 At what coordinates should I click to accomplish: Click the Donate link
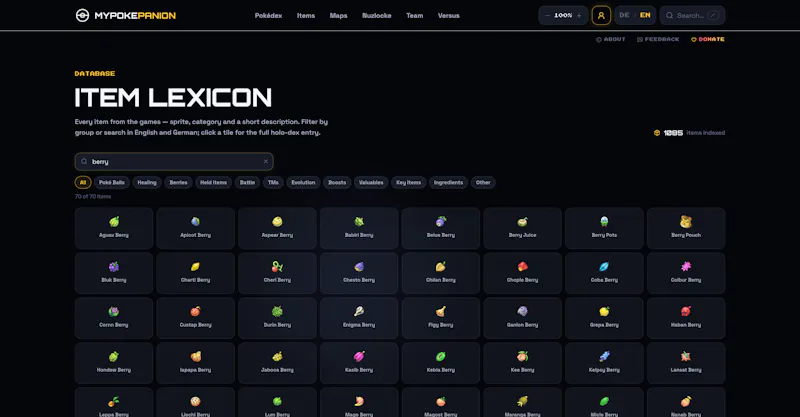pyautogui.click(x=708, y=39)
